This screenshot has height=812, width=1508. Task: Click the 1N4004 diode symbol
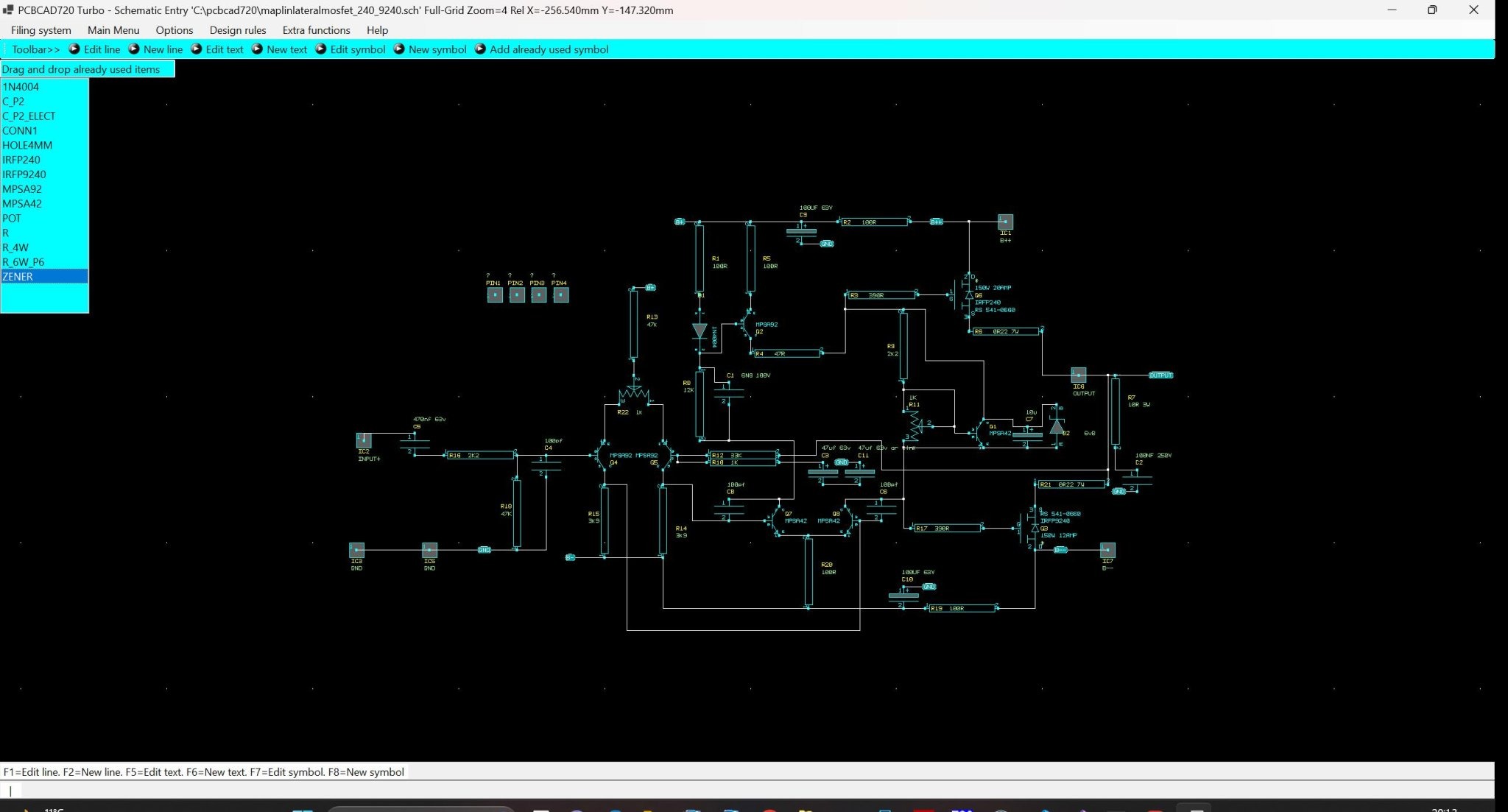(x=700, y=331)
